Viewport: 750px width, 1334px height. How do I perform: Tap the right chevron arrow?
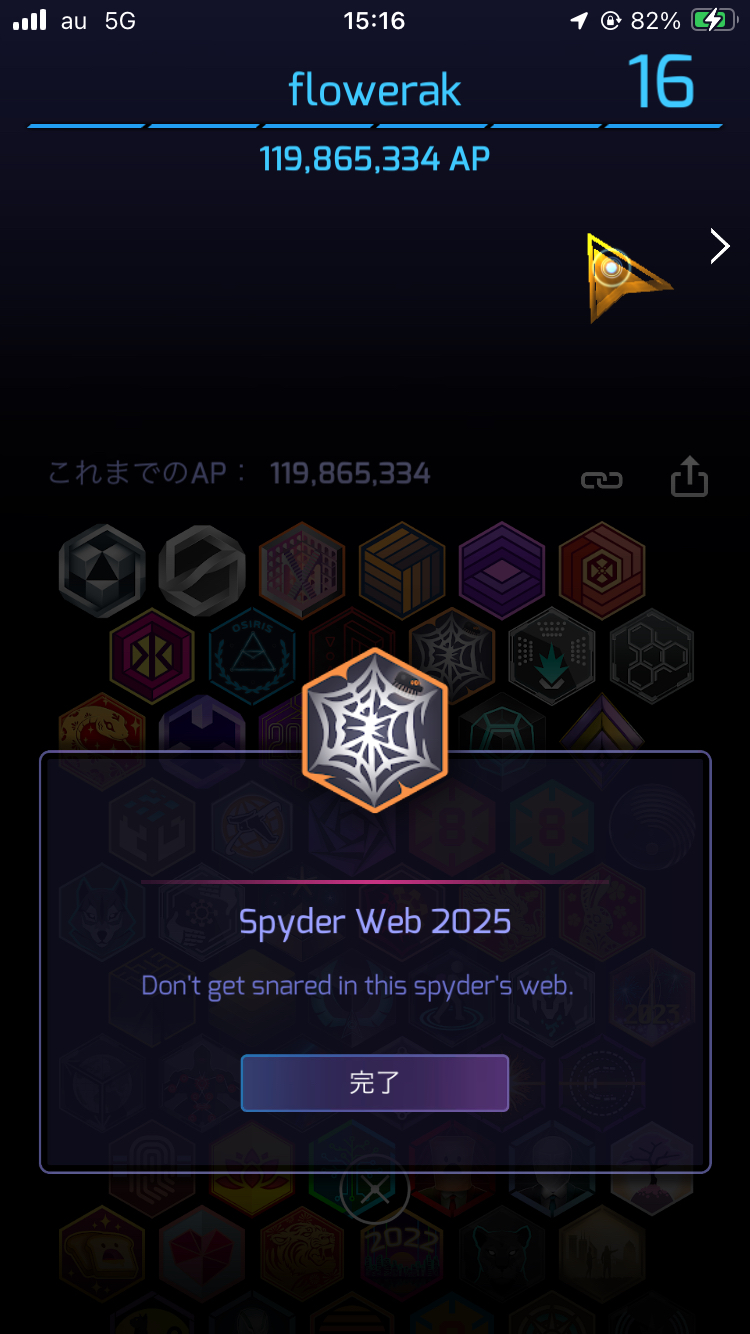point(720,246)
